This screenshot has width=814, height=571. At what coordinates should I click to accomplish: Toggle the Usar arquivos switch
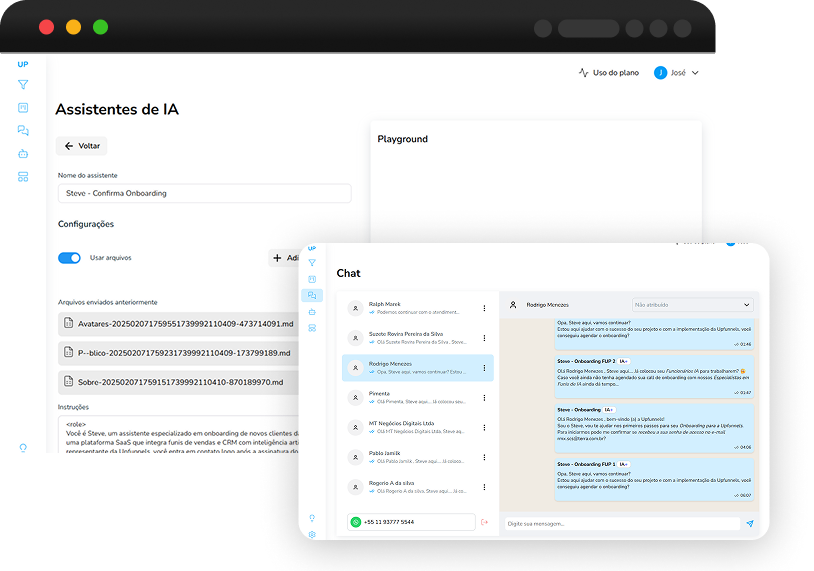(x=69, y=258)
